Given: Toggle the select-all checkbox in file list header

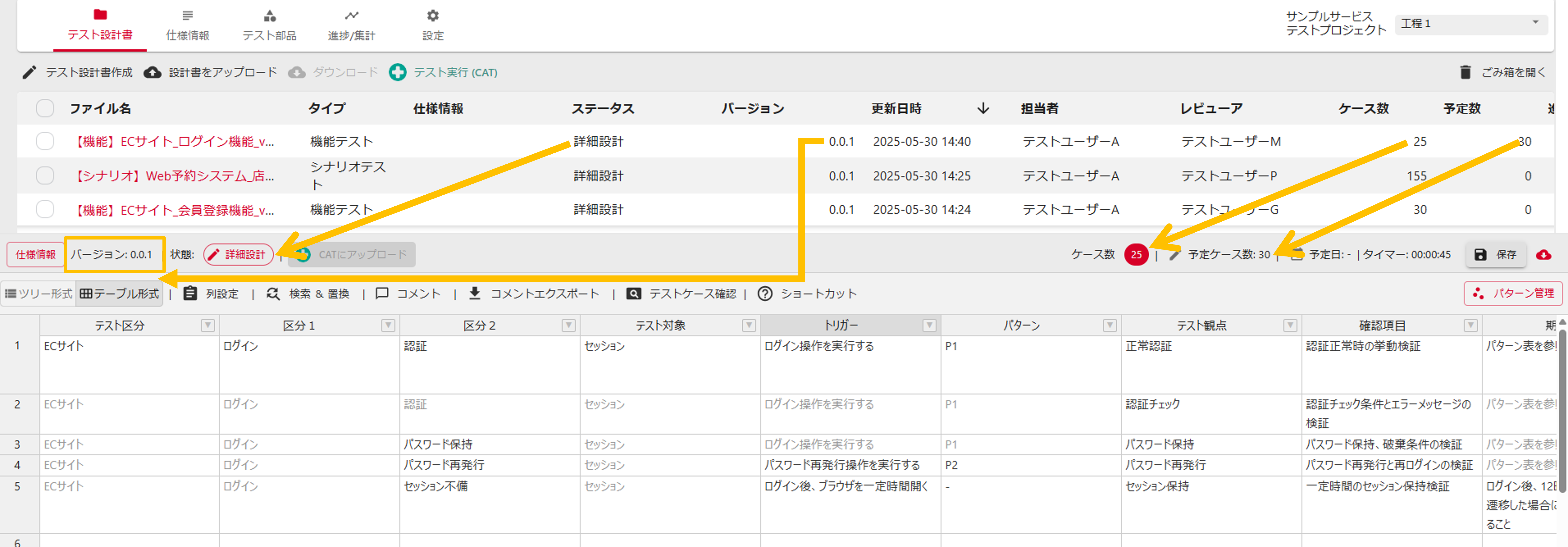Looking at the screenshot, I should coord(45,108).
